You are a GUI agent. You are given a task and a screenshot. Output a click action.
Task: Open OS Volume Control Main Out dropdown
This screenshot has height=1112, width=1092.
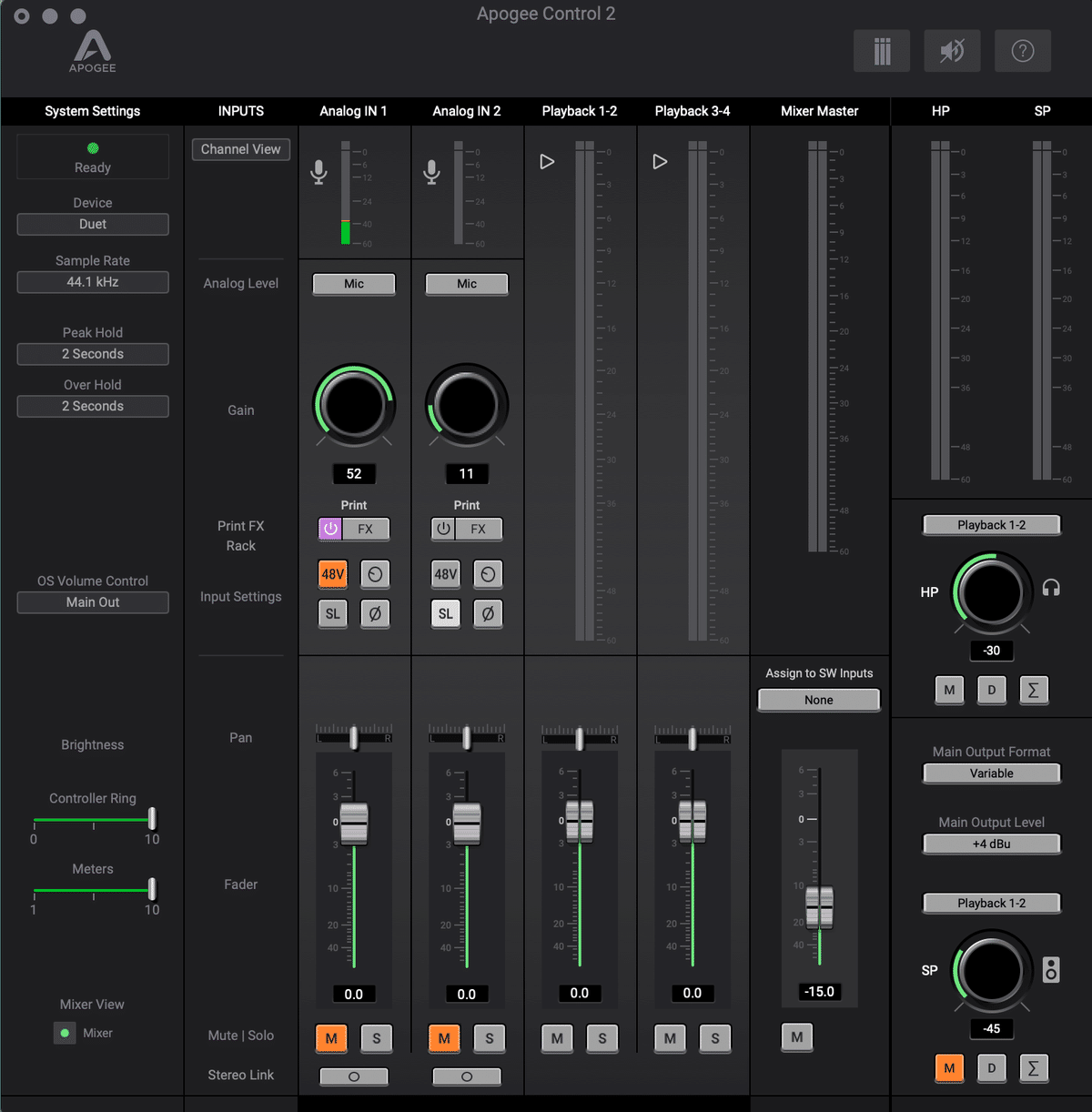tap(93, 602)
